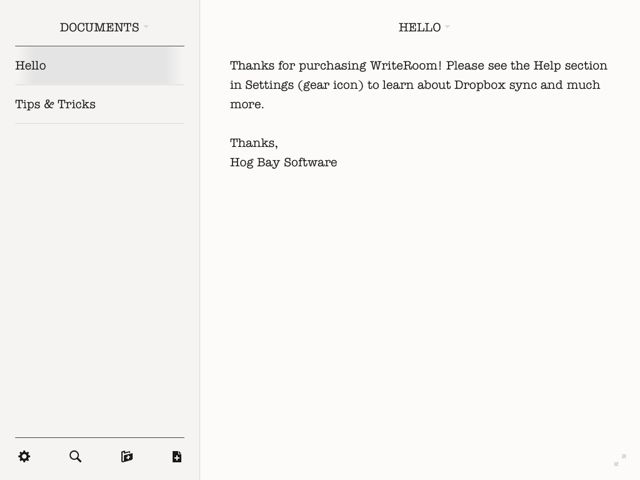This screenshot has width=640, height=480.
Task: Place the cursor on the Thanks, signature line
Action: (253, 143)
